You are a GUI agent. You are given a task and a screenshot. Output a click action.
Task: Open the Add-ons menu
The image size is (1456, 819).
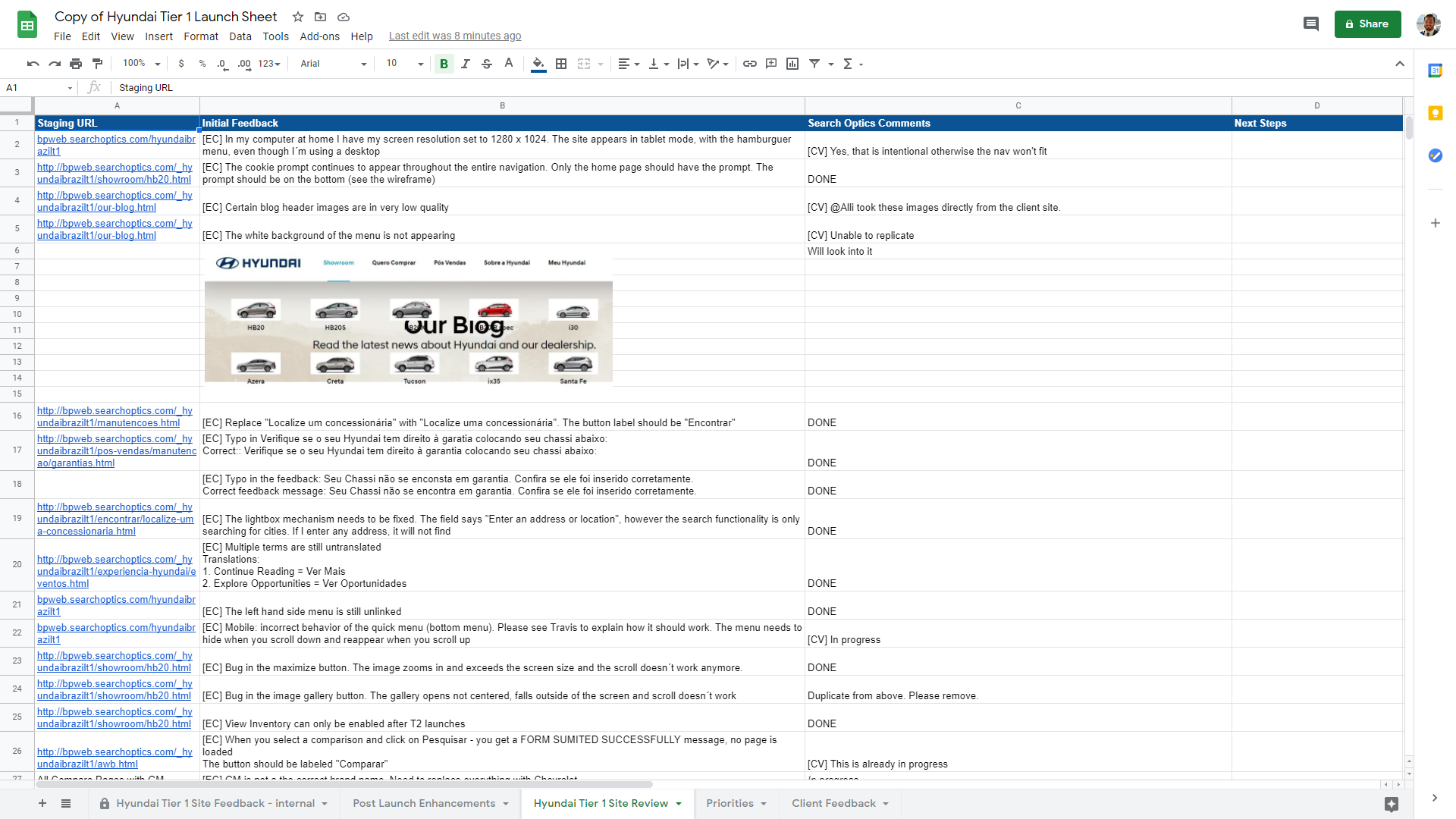(x=320, y=36)
